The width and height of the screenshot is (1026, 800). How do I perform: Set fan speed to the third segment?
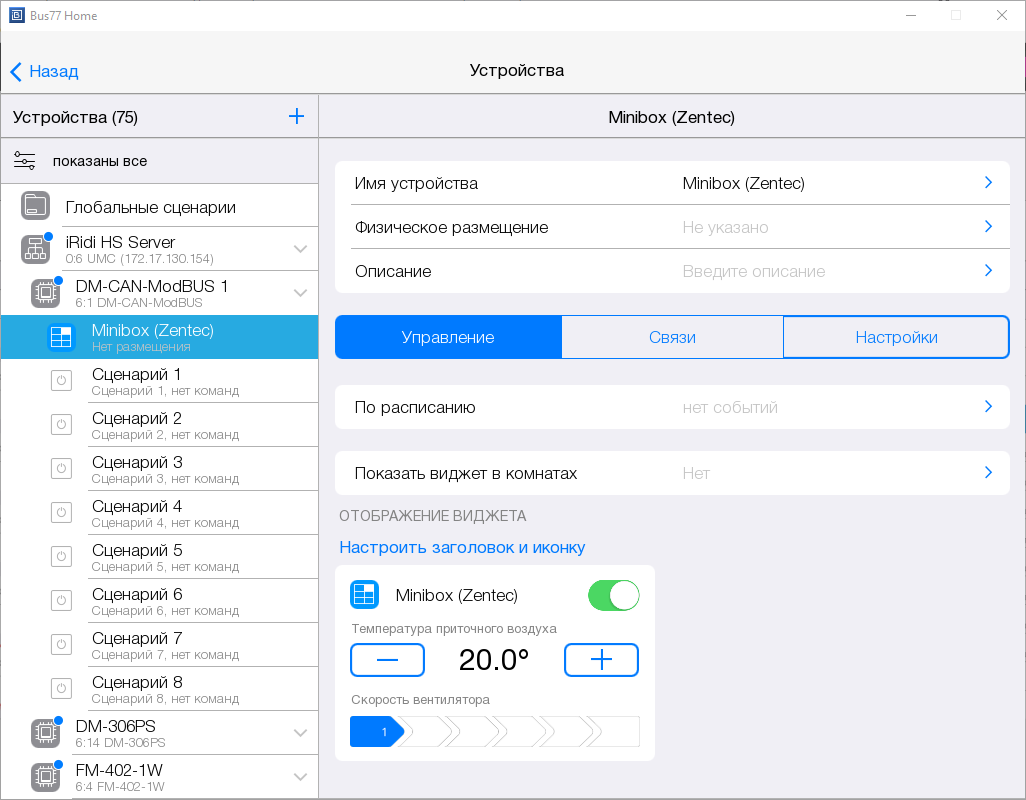coord(472,732)
